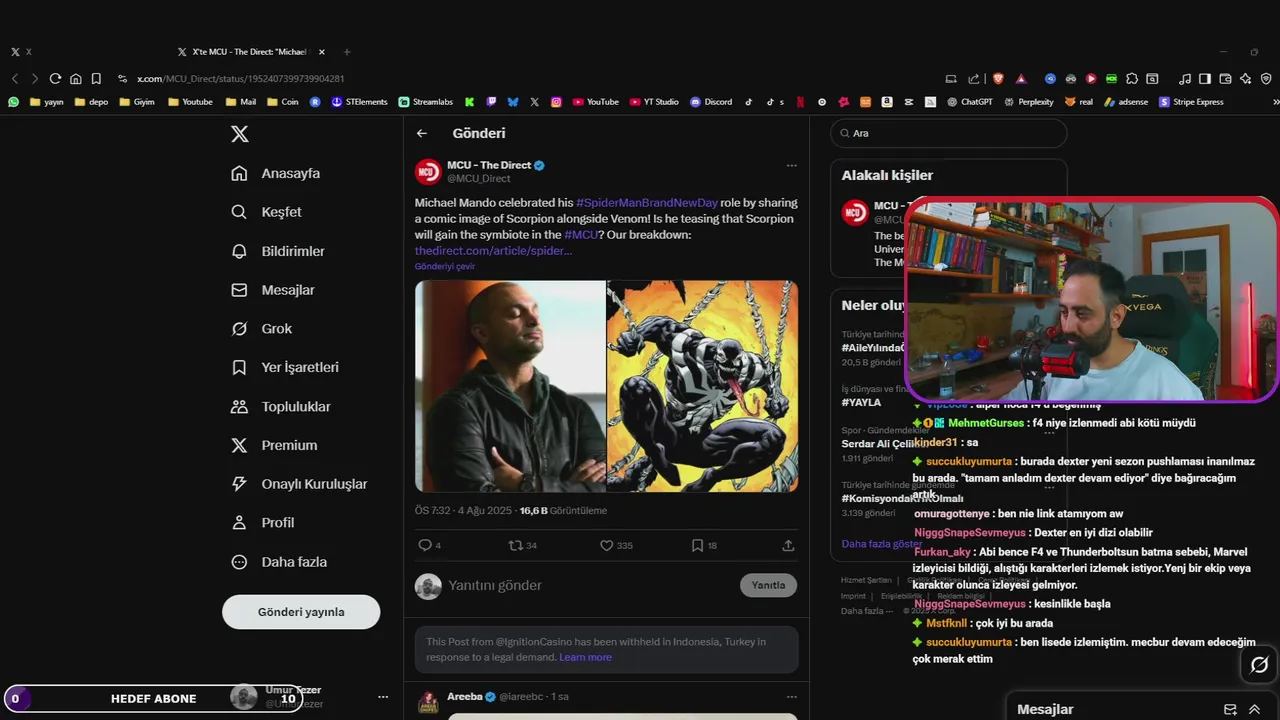Click the #SpiderManBrandNewDay hashtag
Image resolution: width=1280 pixels, height=720 pixels.
[647, 202]
